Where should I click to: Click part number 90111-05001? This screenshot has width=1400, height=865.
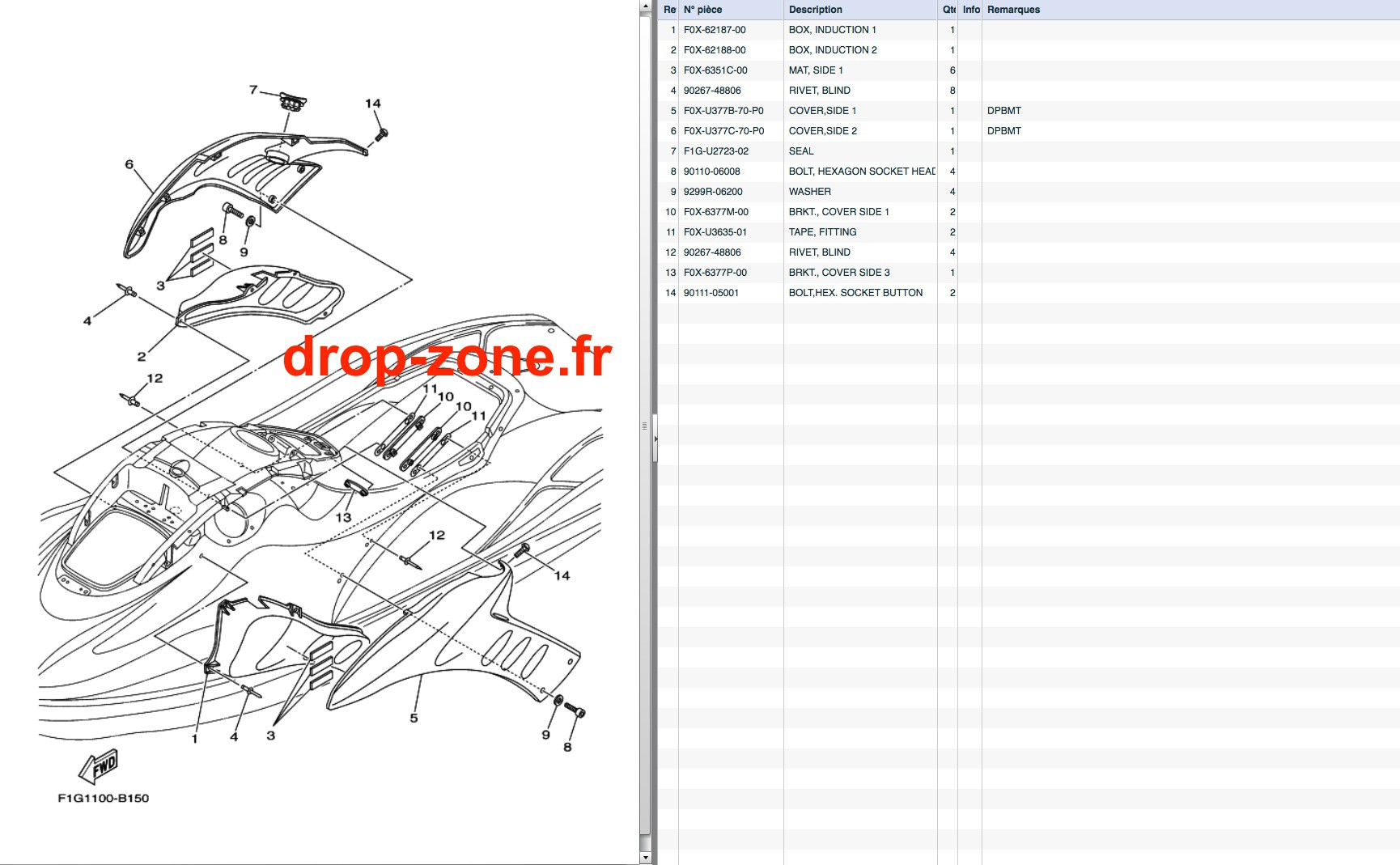[x=711, y=293]
